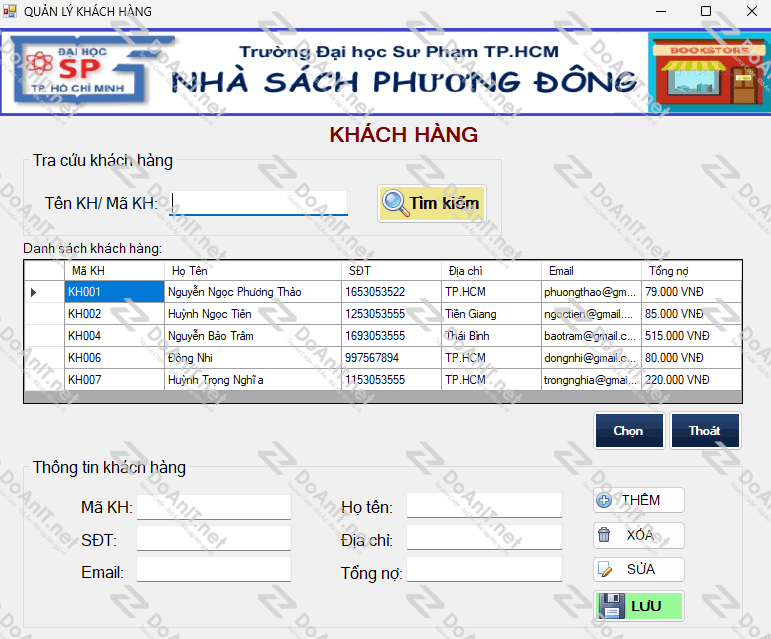Image resolution: width=771 pixels, height=639 pixels.
Task: Click the name Nguyễn Bảo Trâm
Action: pos(253,336)
